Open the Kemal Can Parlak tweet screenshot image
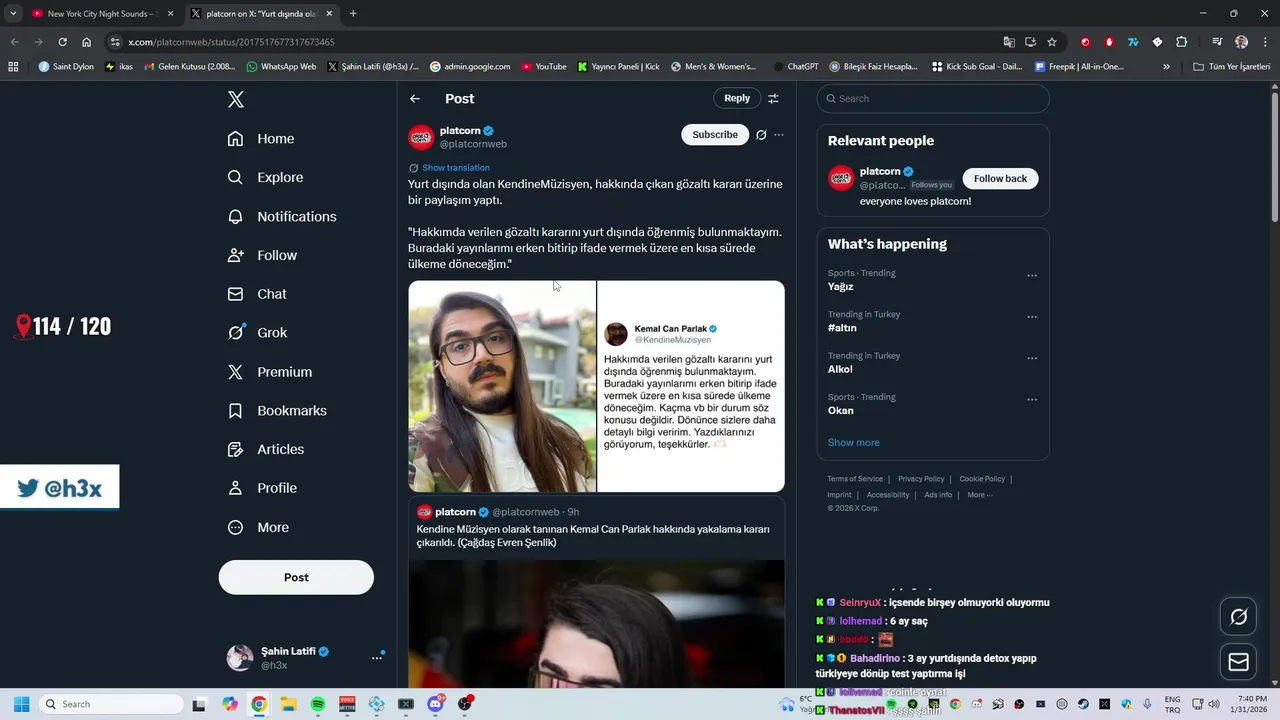The width and height of the screenshot is (1280, 720). 691,386
